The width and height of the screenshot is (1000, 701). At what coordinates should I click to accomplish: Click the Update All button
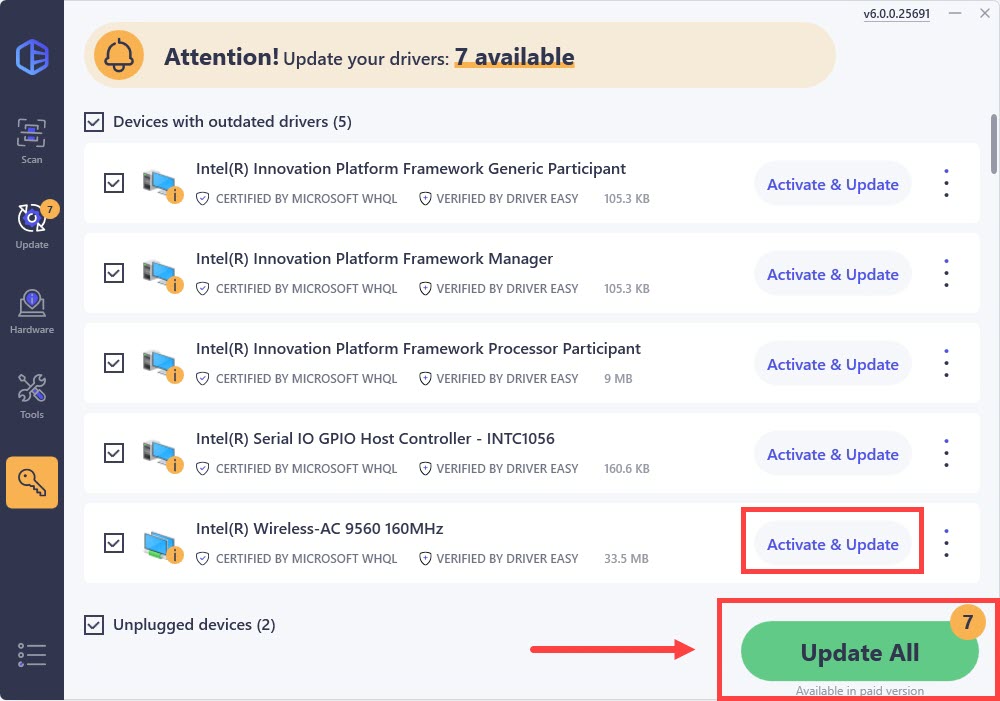(x=859, y=653)
